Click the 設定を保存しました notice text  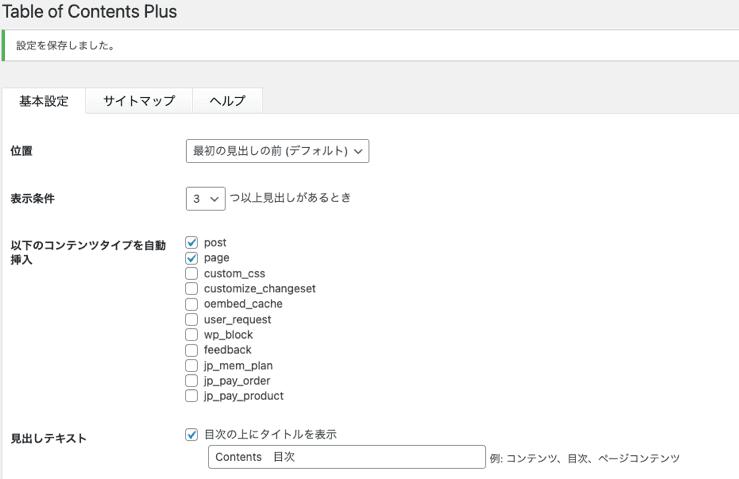[x=65, y=46]
